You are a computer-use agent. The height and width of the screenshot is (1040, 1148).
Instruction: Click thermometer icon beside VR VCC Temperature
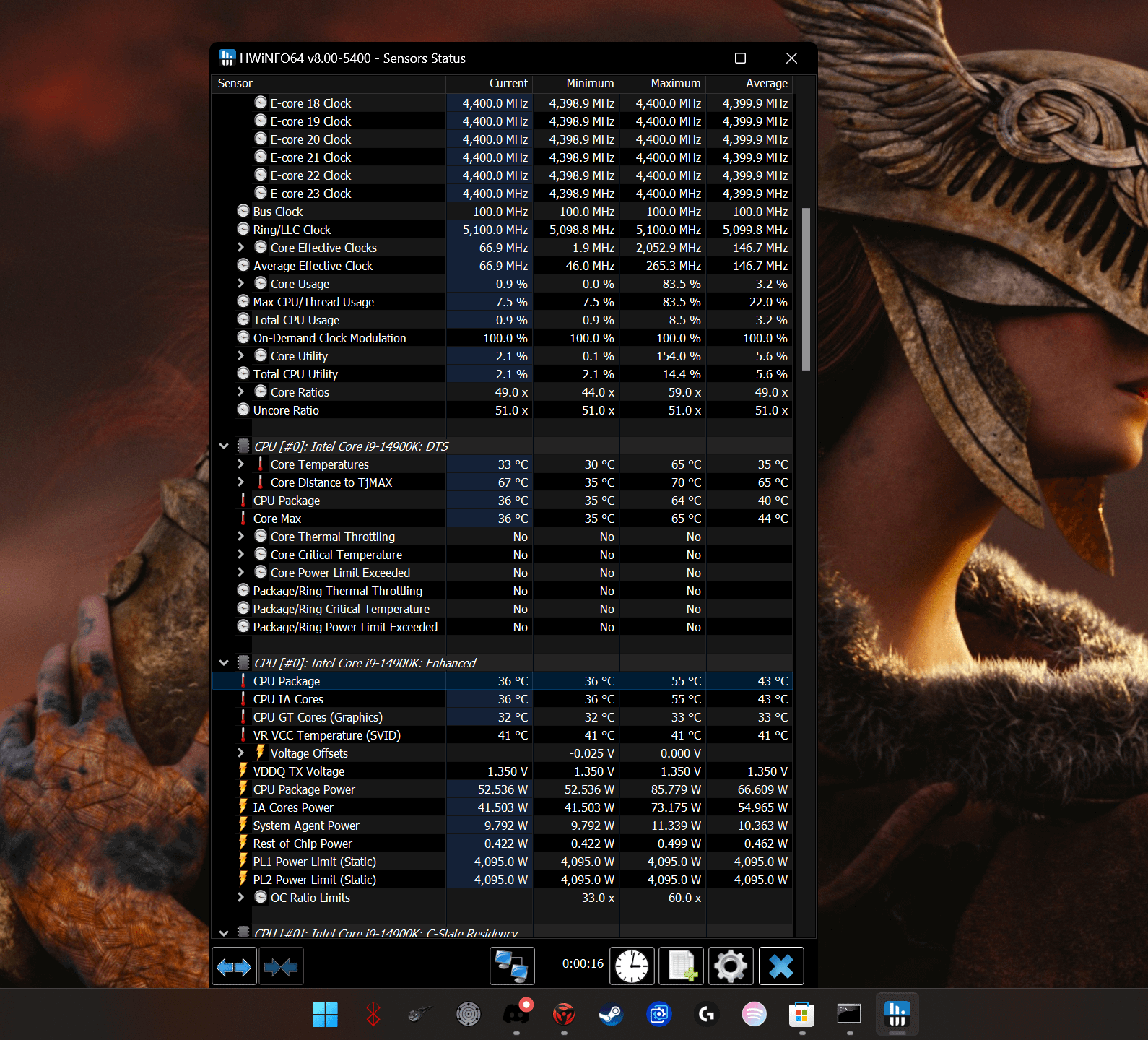coord(243,734)
